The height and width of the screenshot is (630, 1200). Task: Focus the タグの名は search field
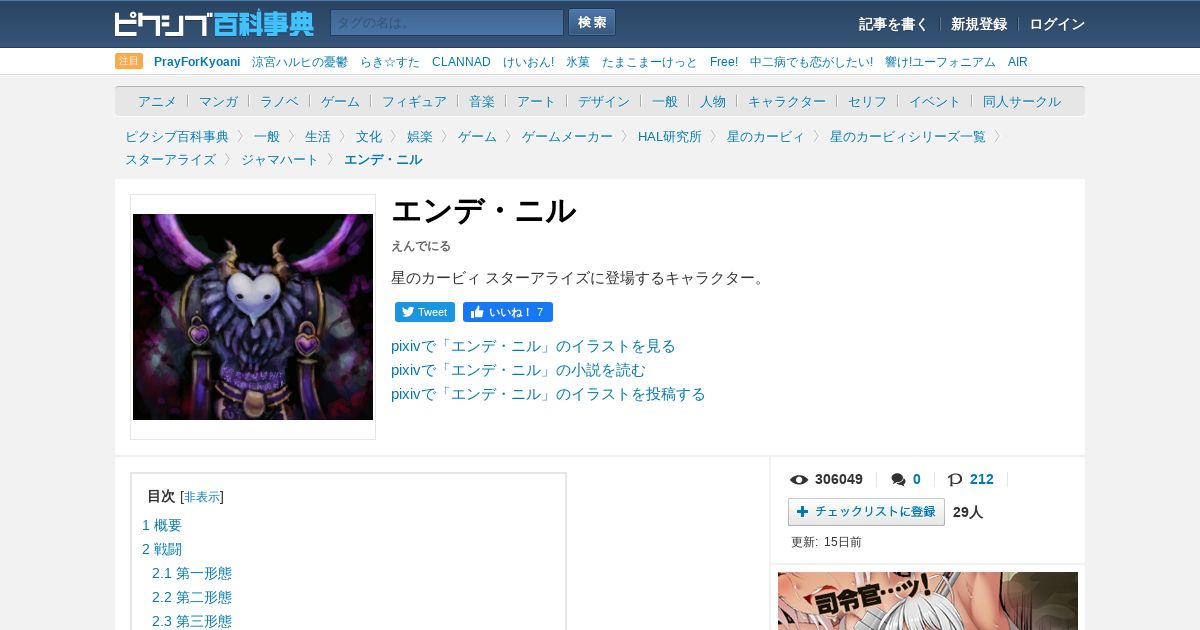click(x=447, y=22)
